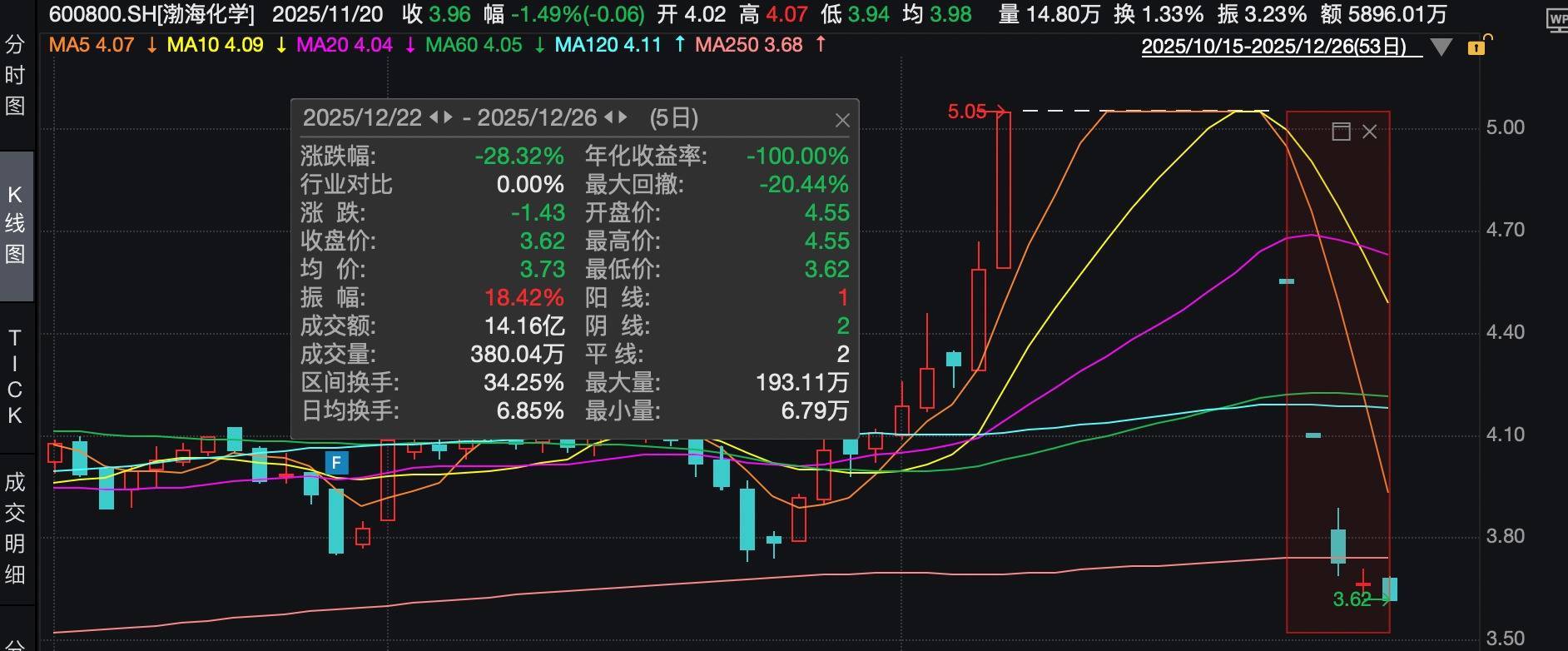Dismiss the red selection region with X
The width and height of the screenshot is (1568, 651).
tap(1370, 132)
